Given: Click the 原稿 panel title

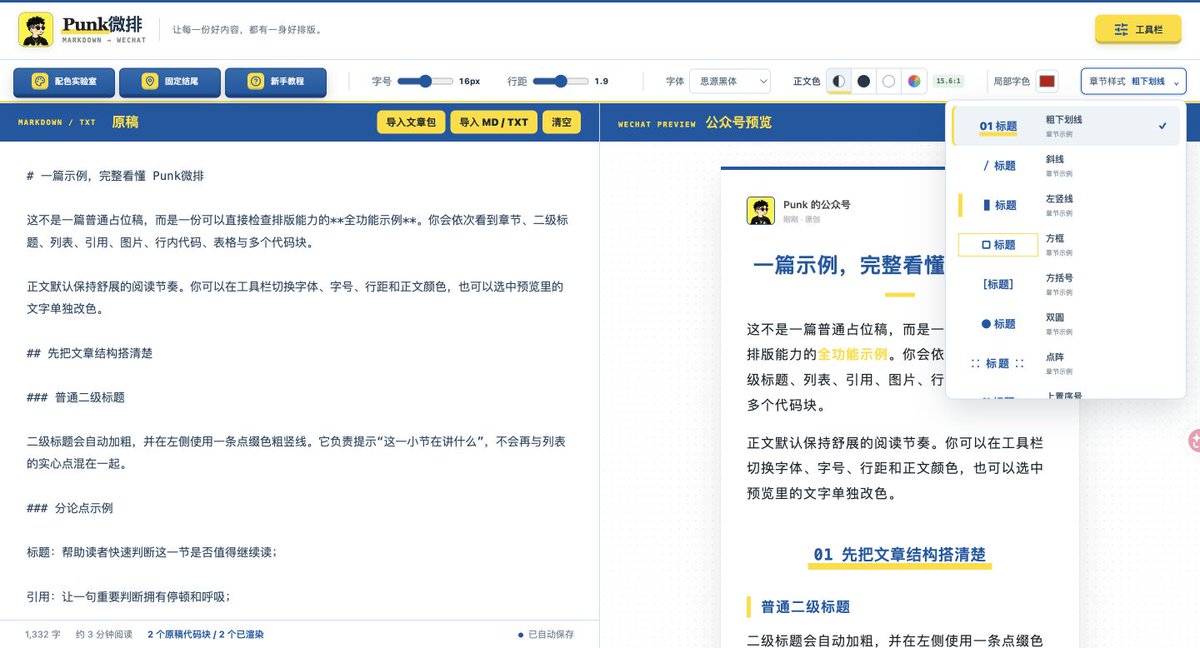Looking at the screenshot, I should coord(125,122).
